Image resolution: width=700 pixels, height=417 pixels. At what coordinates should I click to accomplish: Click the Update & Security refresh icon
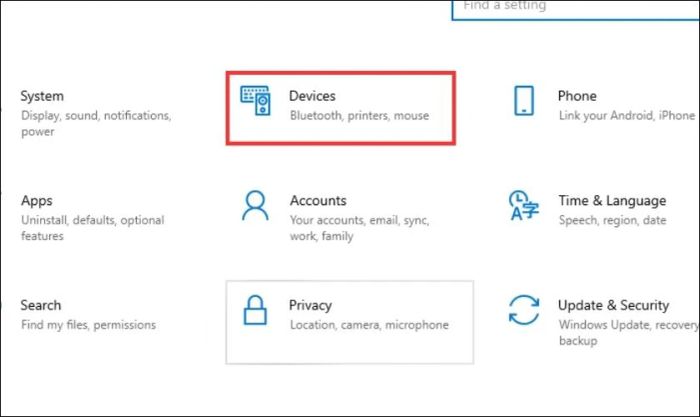click(x=524, y=310)
